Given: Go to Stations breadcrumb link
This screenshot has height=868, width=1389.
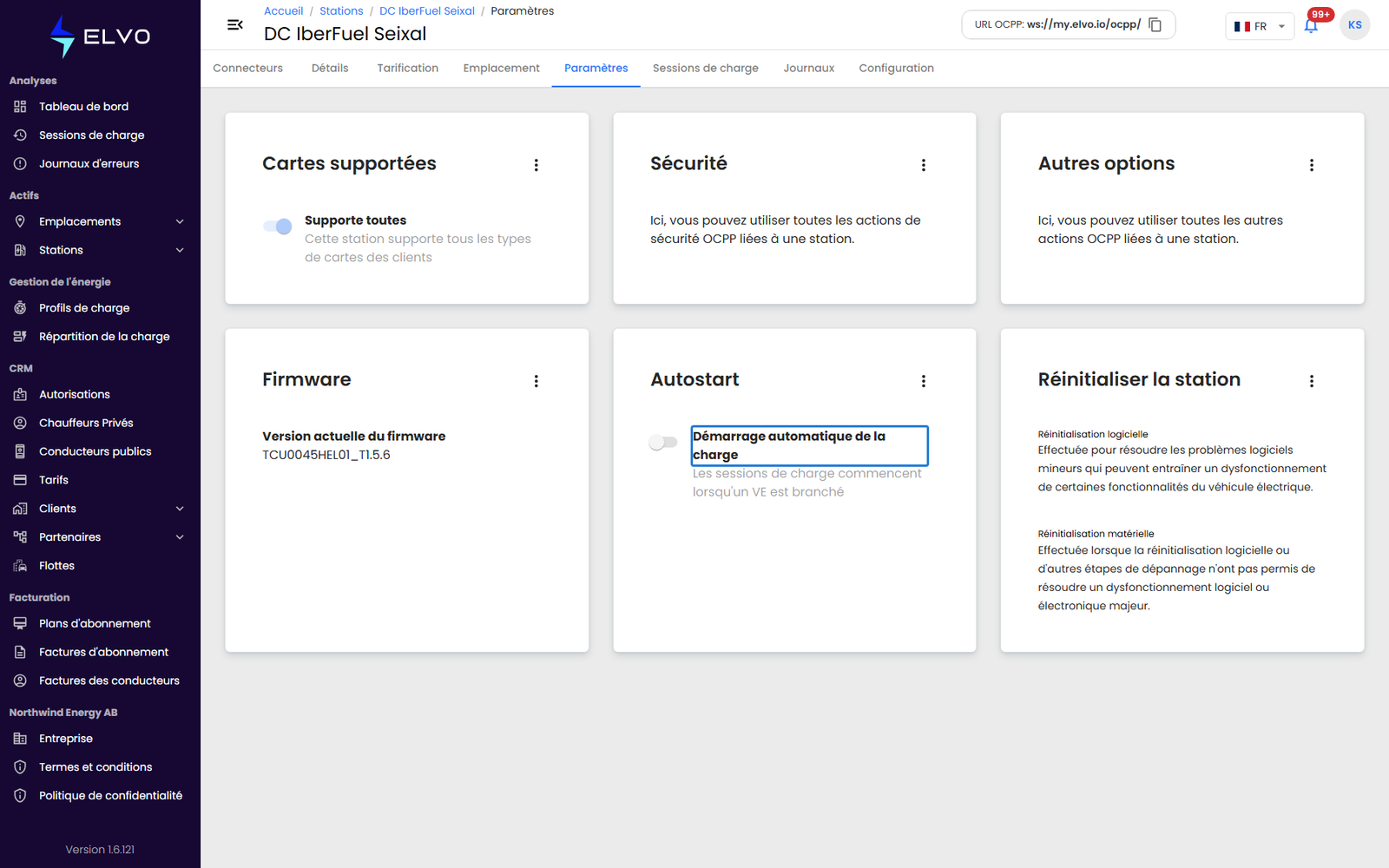Looking at the screenshot, I should tap(341, 11).
